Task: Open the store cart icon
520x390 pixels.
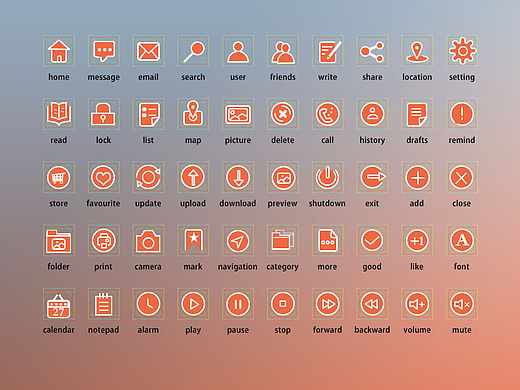Action: (x=59, y=177)
